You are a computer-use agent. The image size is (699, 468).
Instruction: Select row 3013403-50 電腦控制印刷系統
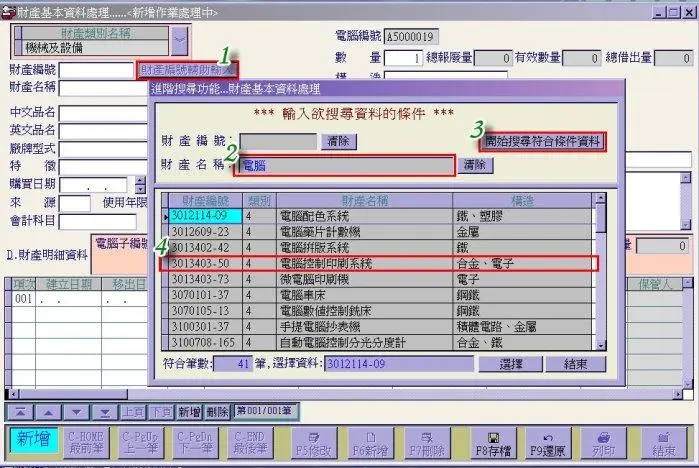pos(380,263)
